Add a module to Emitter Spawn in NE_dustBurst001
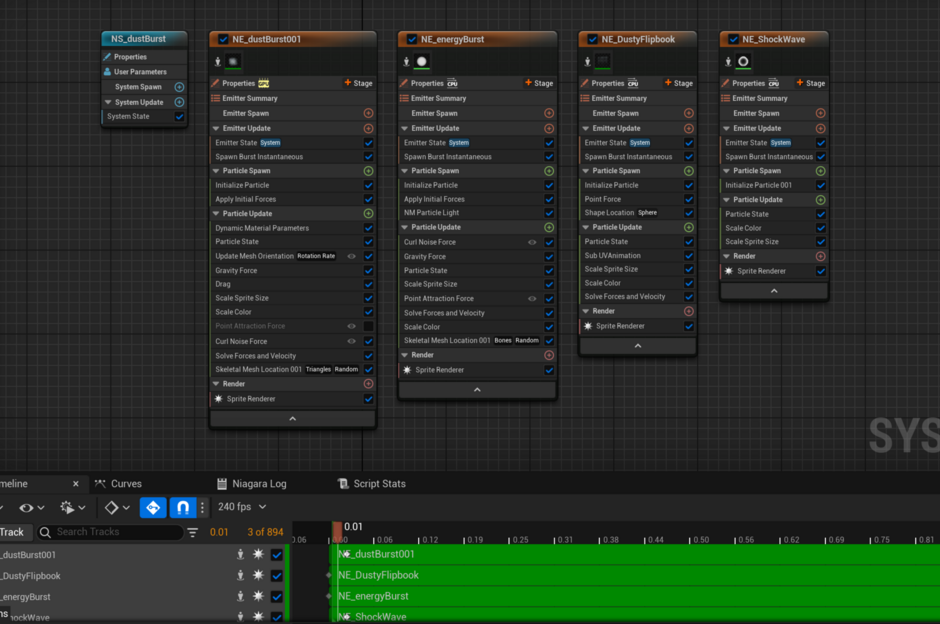 tap(369, 113)
